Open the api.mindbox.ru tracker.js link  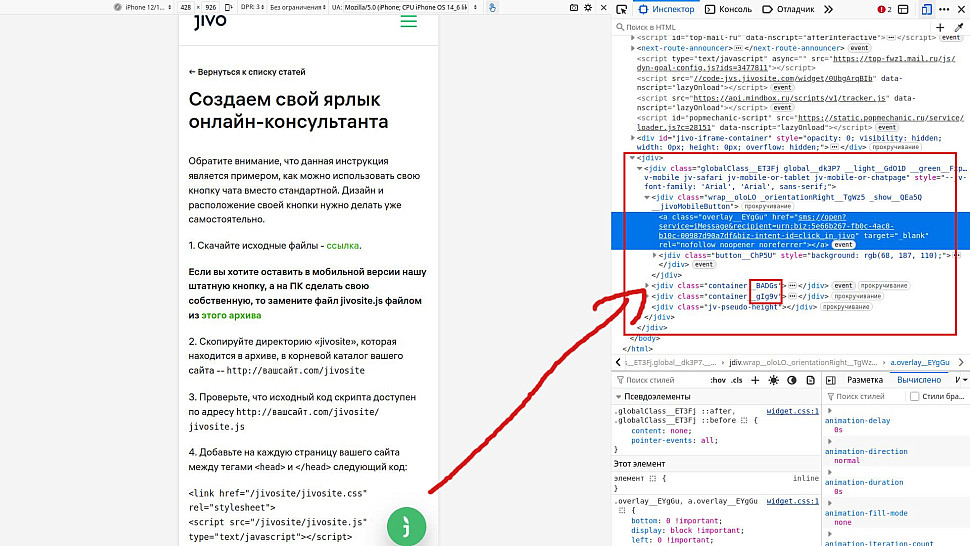[789, 98]
